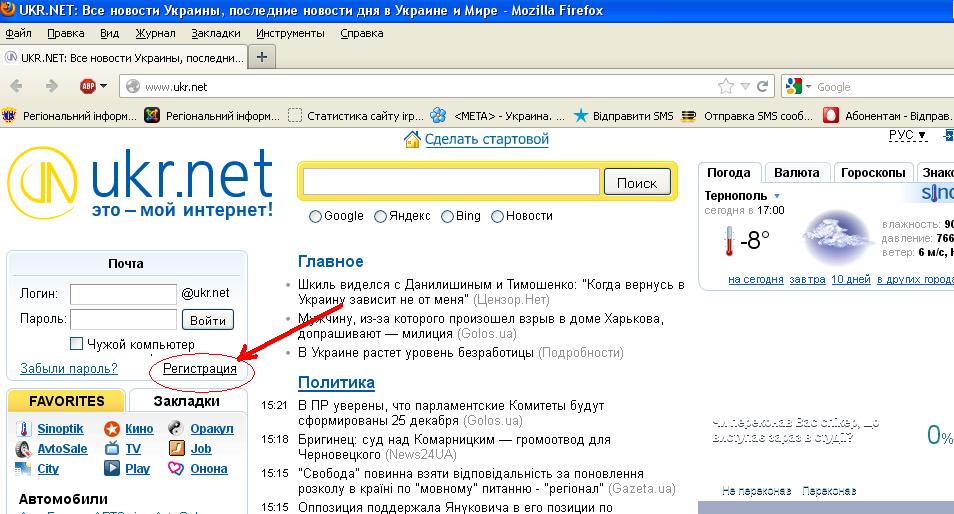The height and width of the screenshot is (514, 954).
Task: Switch to the Гороскопы tab
Action: (x=873, y=173)
